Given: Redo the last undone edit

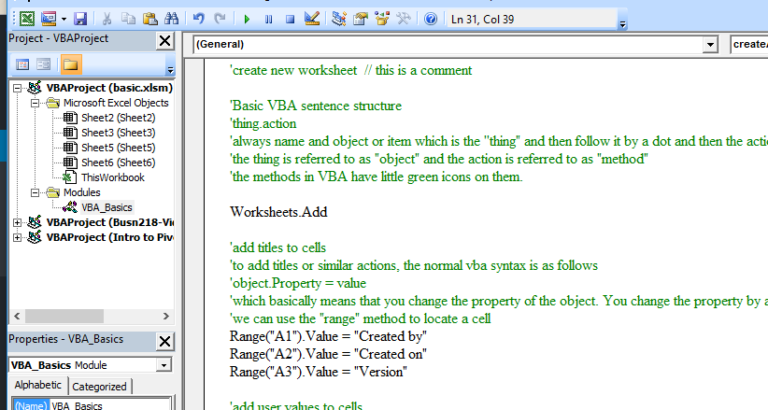Looking at the screenshot, I should (220, 19).
